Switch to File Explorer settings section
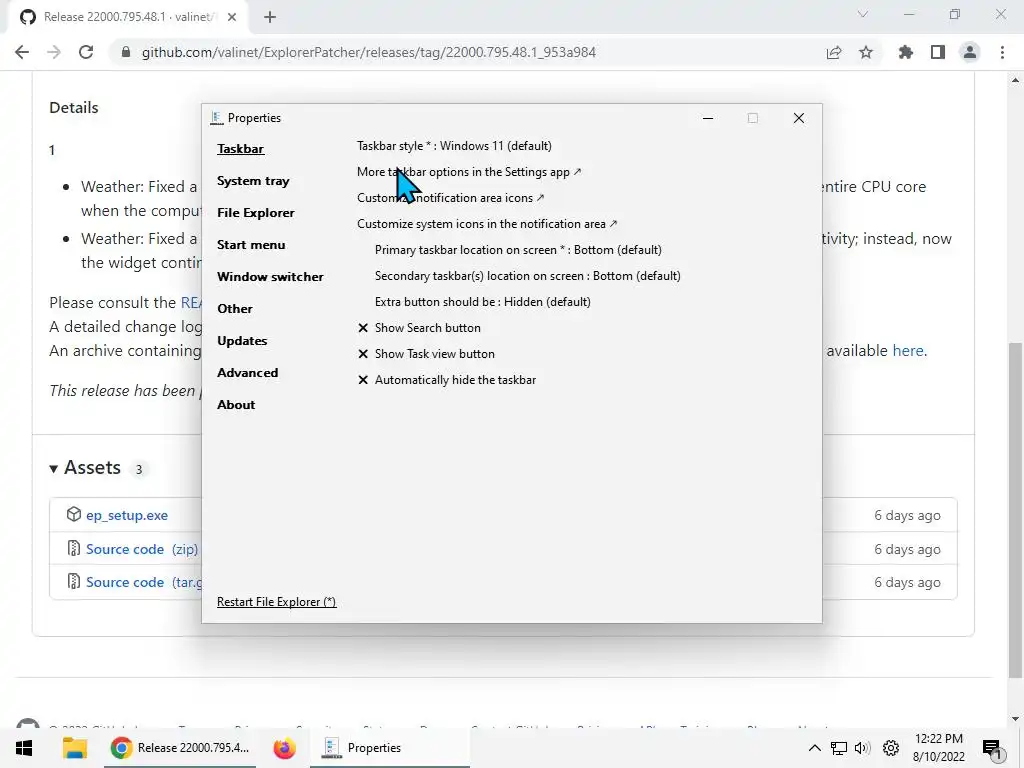 pyautogui.click(x=255, y=213)
